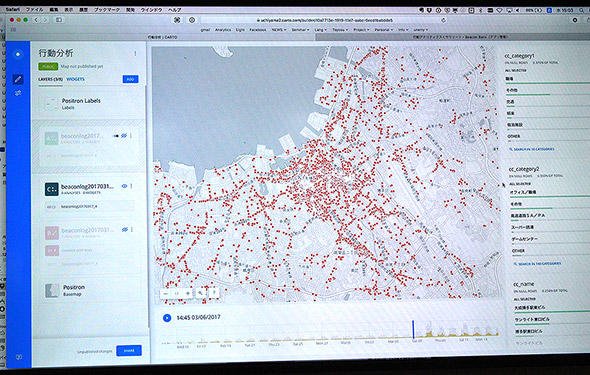The image size is (590, 375).
Task: Click the map control button right of the search magnifier
Action: [x=214, y=293]
